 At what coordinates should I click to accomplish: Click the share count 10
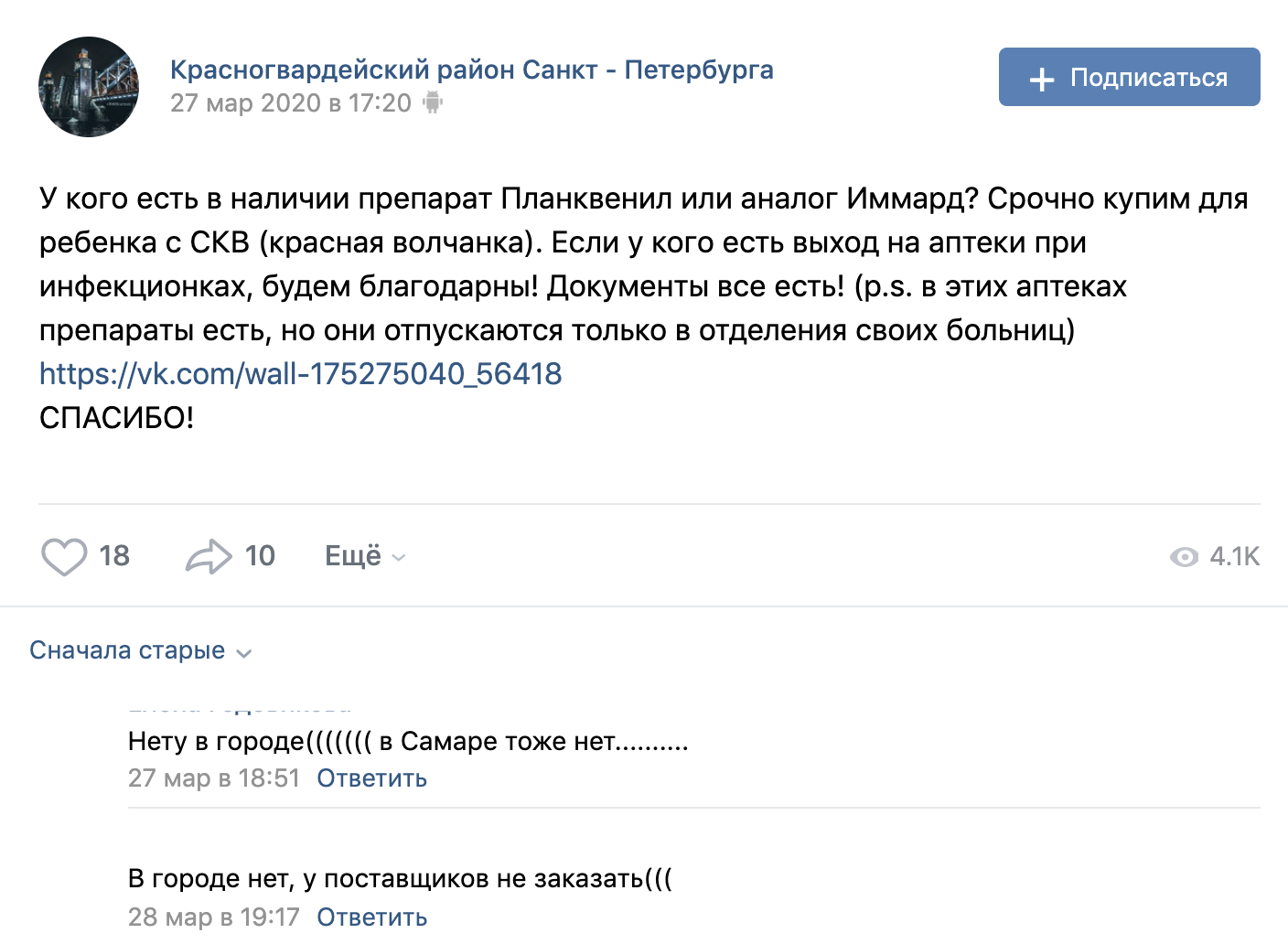point(260,556)
